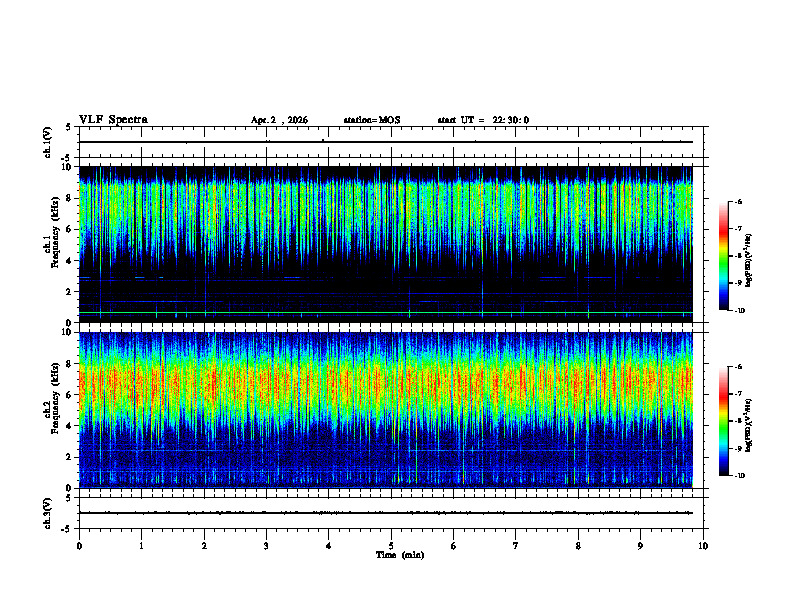Image resolution: width=792 pixels, height=612 pixels.
Task: Click the time axis tick label "1"
Action: pyautogui.click(x=141, y=546)
